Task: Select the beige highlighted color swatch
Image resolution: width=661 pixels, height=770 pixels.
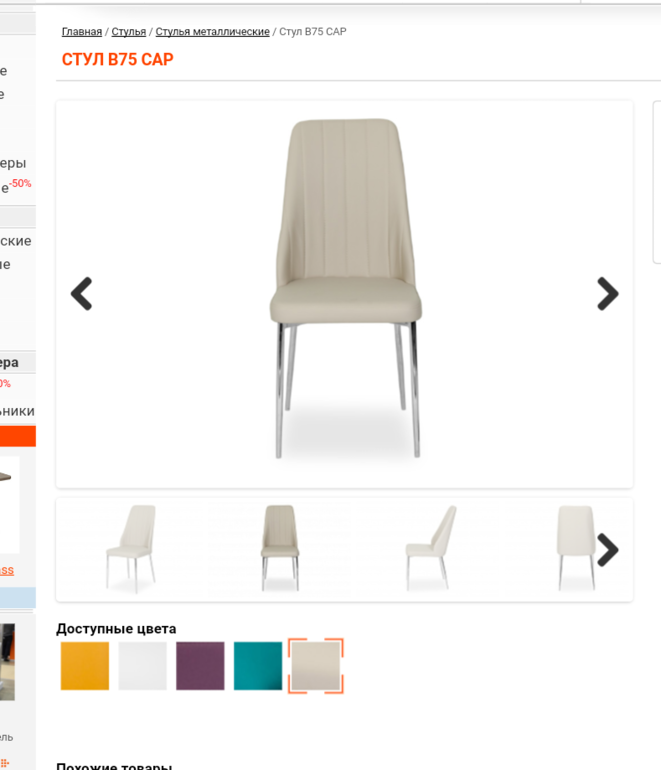Action: (316, 666)
